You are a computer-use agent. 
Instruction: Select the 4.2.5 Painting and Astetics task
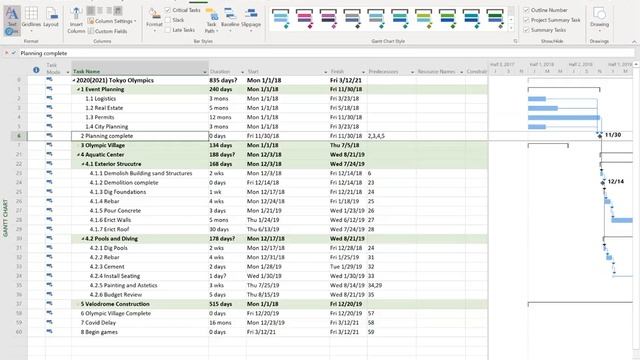click(x=123, y=285)
